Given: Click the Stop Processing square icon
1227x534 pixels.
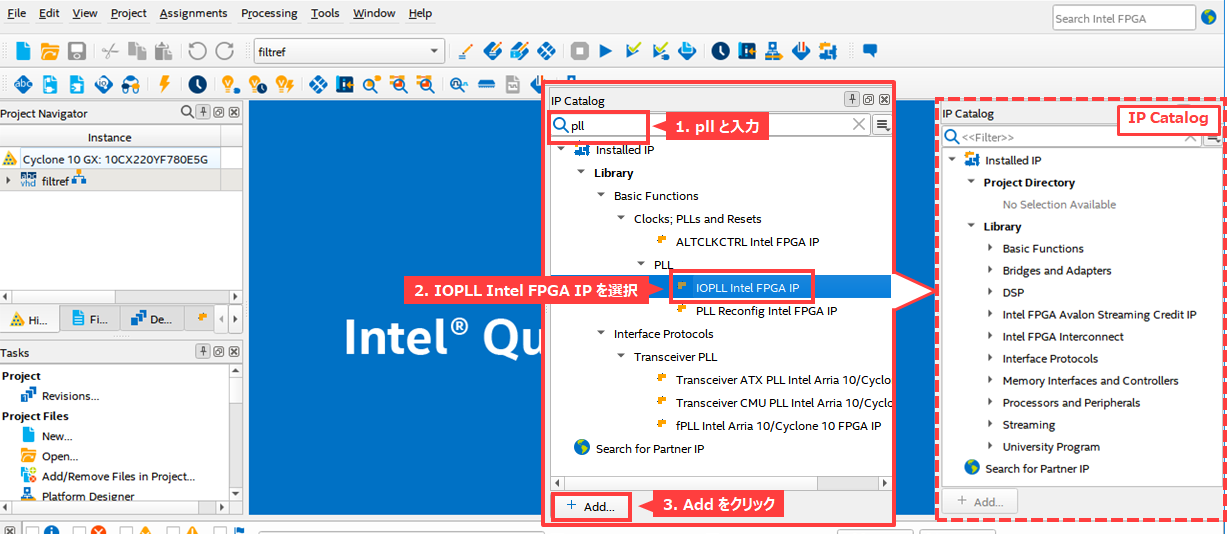Looking at the screenshot, I should 580,51.
